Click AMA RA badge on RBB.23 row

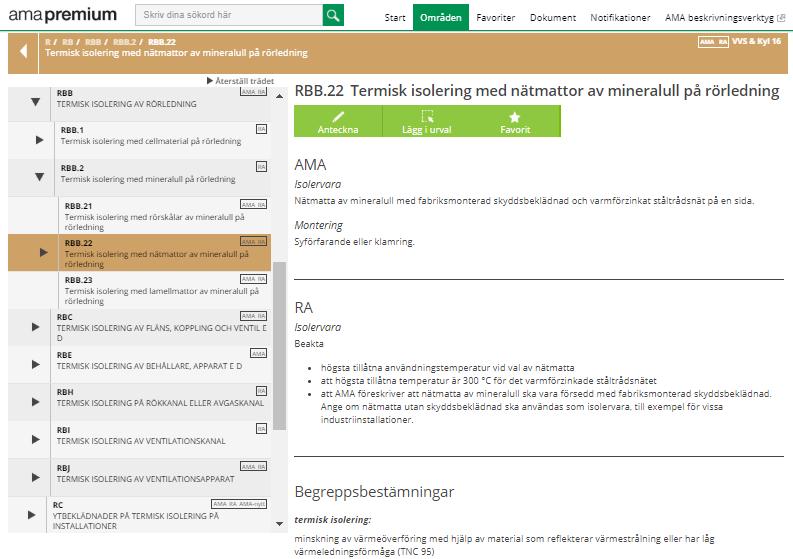pyautogui.click(x=253, y=279)
